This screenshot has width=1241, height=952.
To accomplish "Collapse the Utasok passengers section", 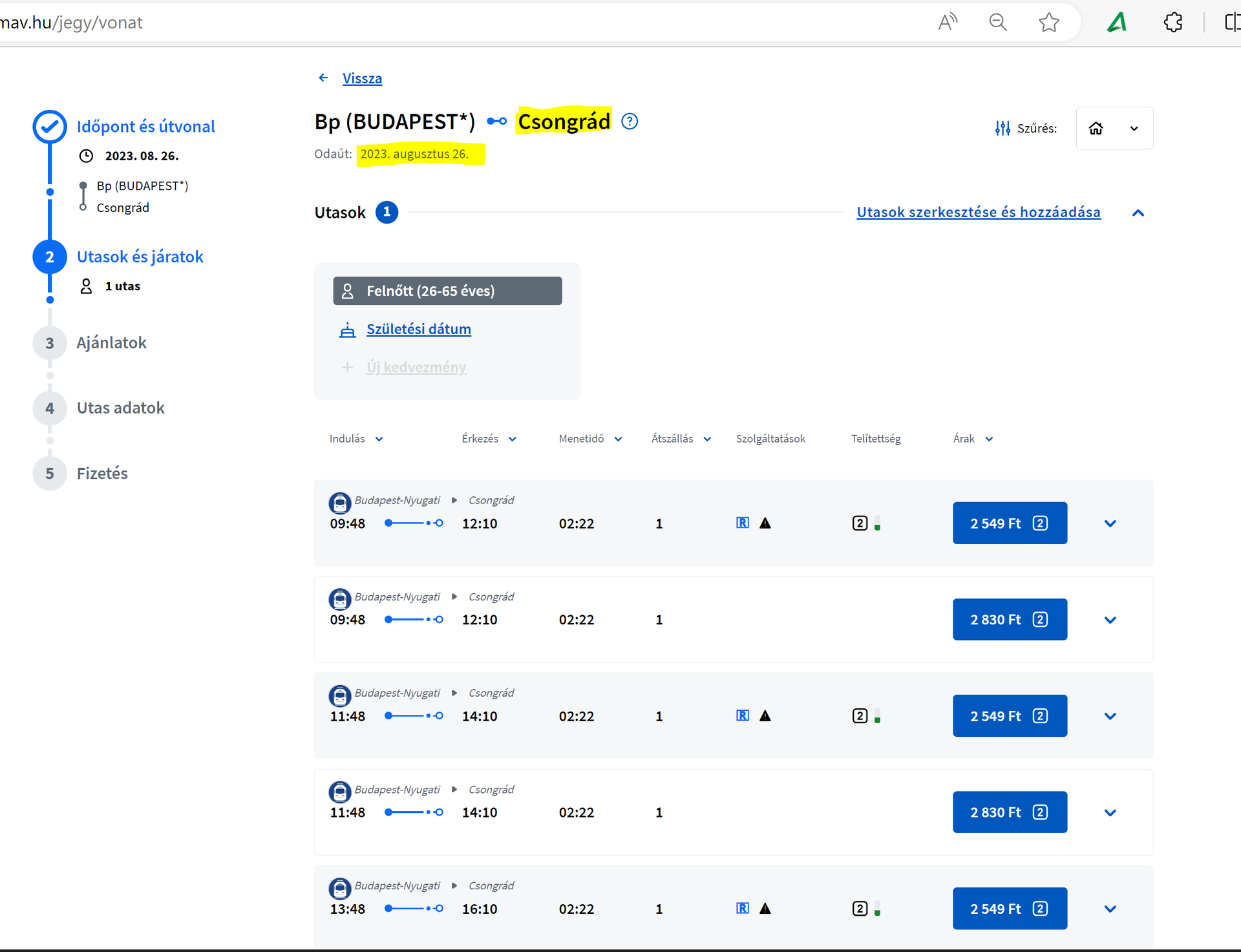I will tap(1138, 213).
